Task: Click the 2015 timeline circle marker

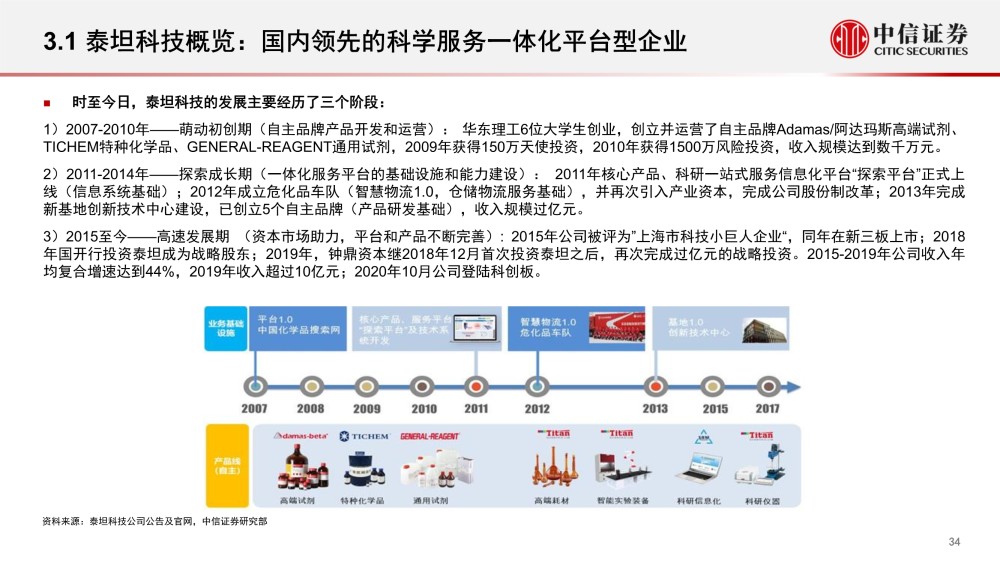Action: coord(712,386)
